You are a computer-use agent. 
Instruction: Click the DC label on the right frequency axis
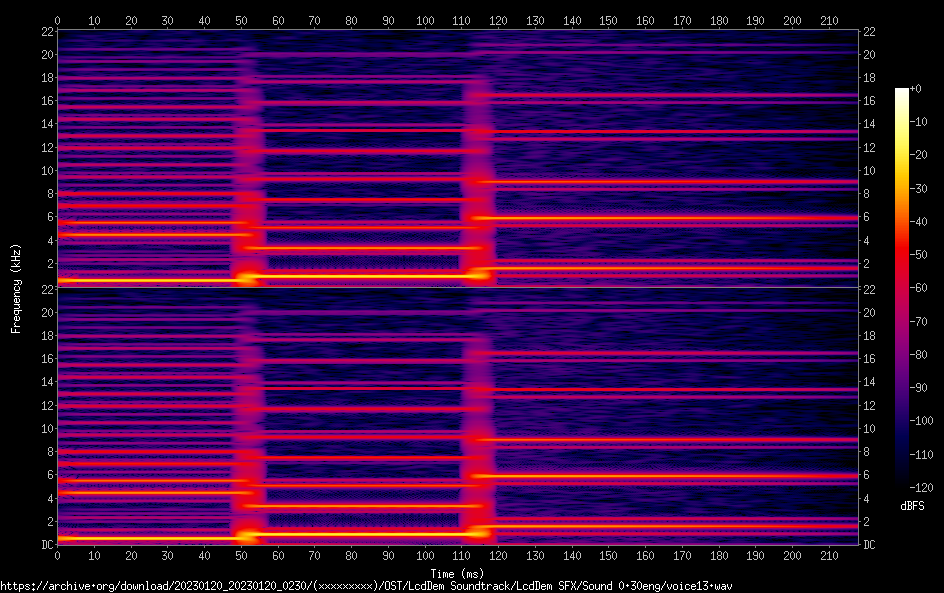869,544
